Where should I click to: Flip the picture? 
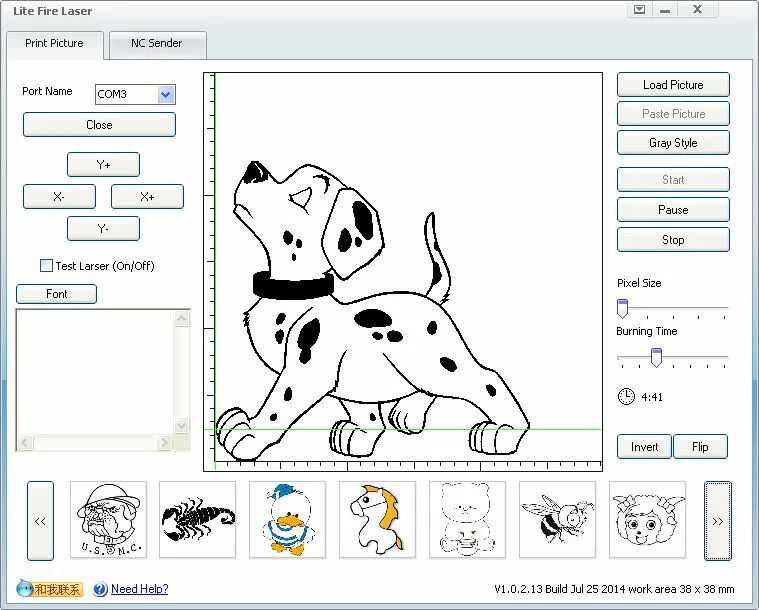click(x=700, y=446)
